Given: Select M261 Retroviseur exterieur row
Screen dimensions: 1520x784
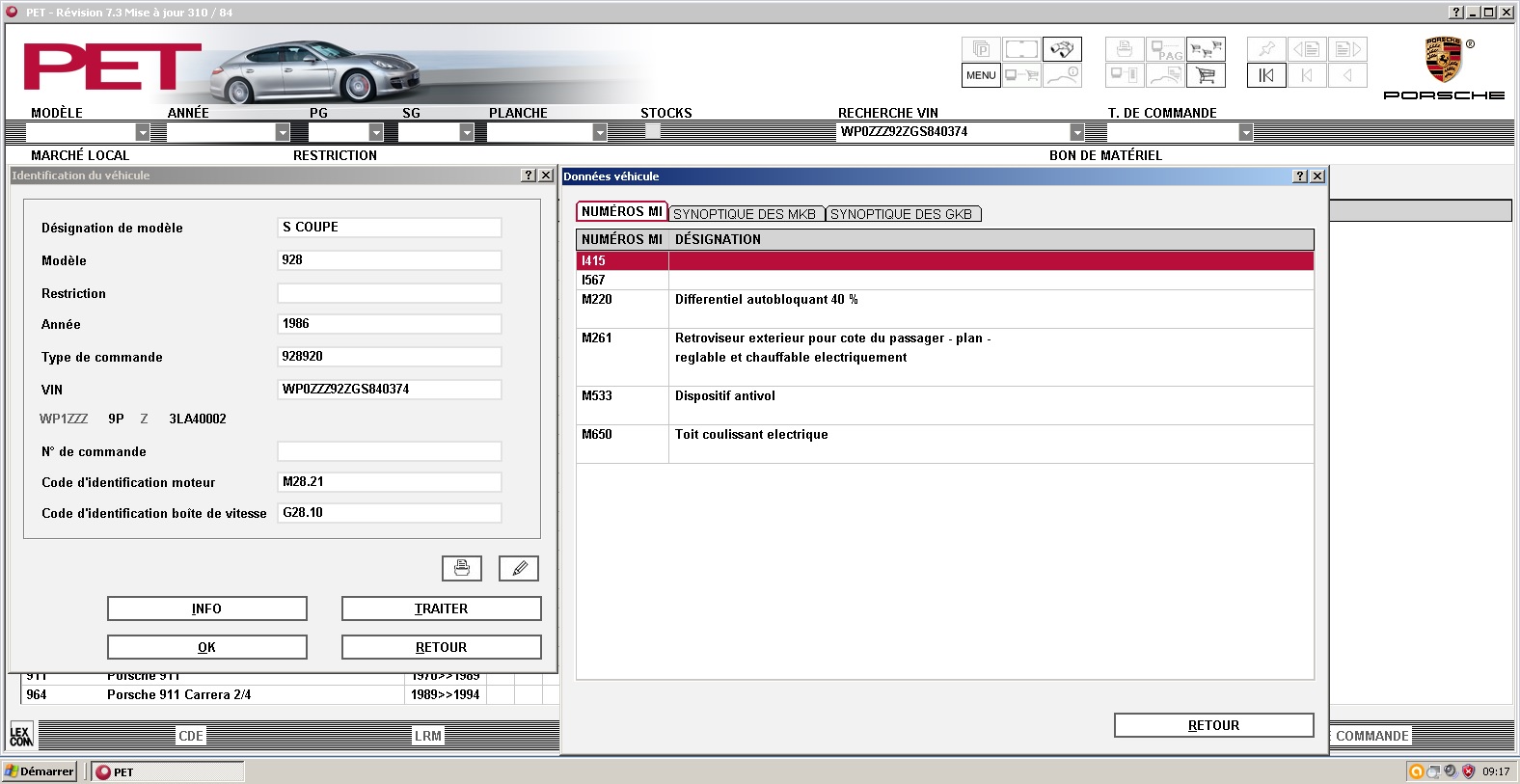Looking at the screenshot, I should click(x=945, y=357).
